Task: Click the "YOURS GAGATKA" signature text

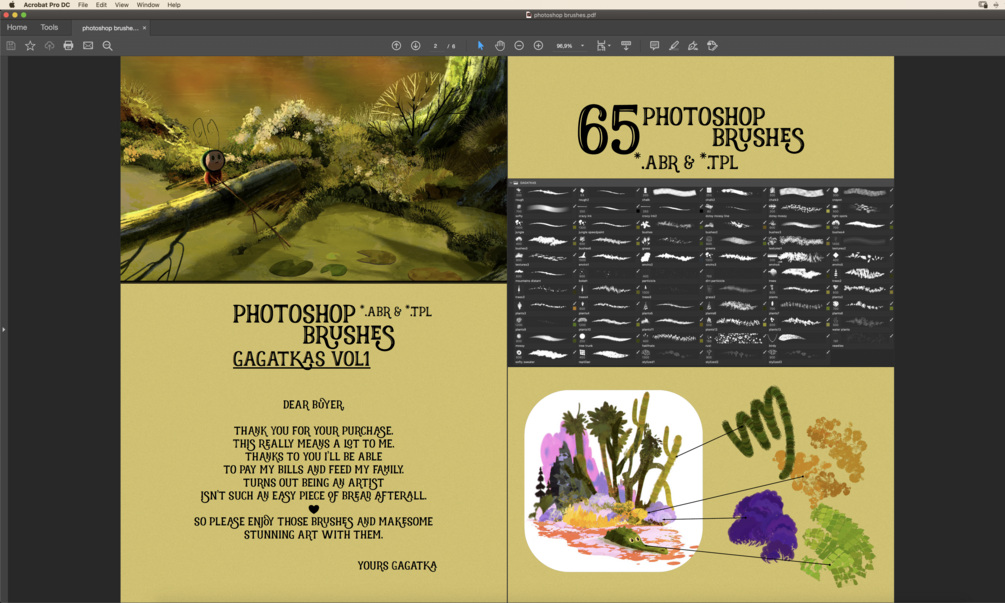Action: click(x=397, y=566)
